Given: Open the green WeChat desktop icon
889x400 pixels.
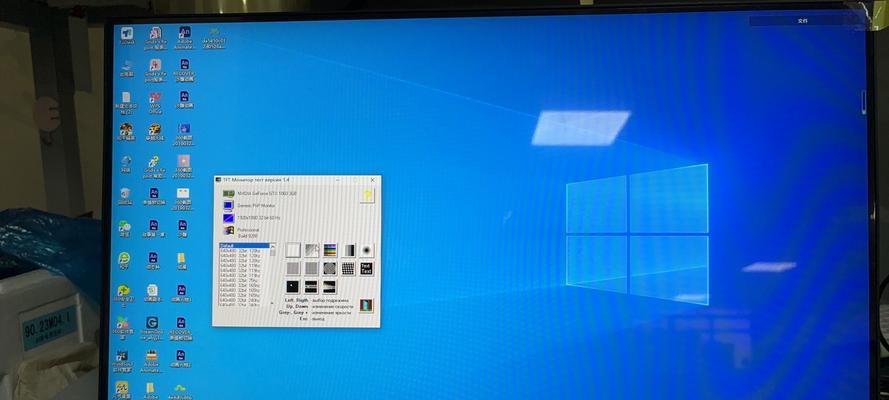Looking at the screenshot, I should (x=124, y=228).
